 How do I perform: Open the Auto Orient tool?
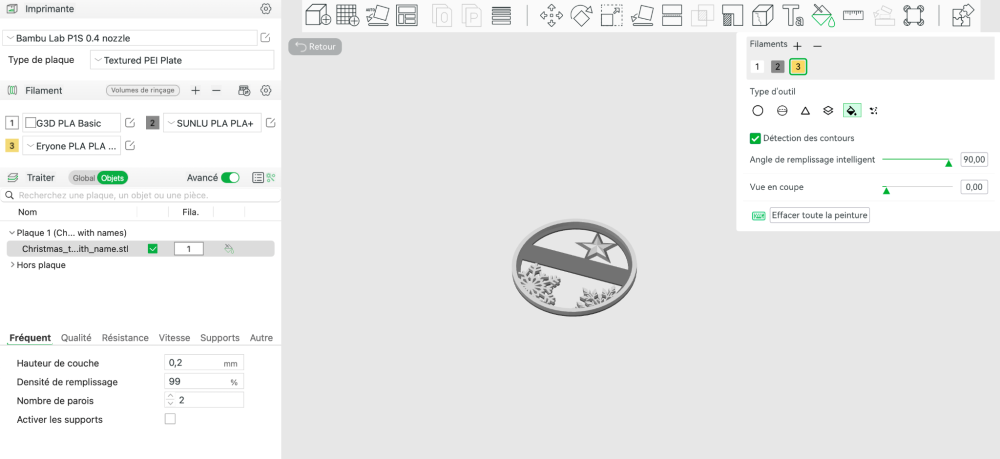tap(378, 15)
